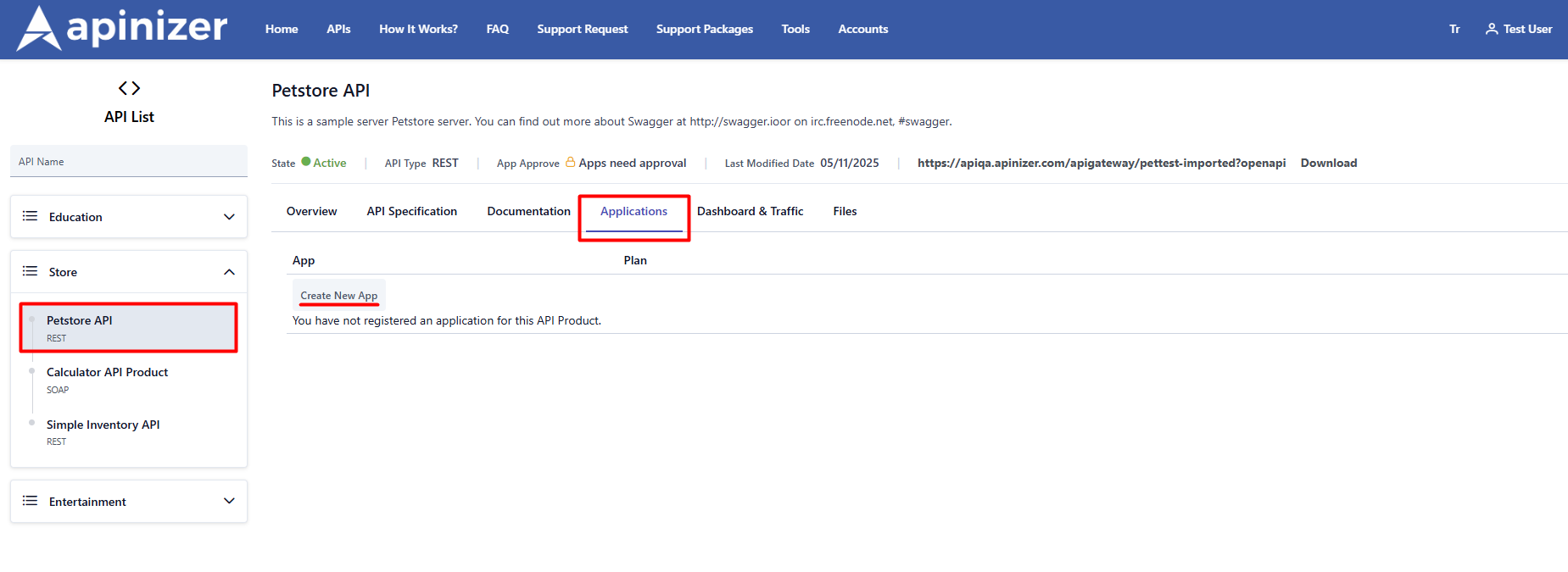Open Support Request from the top menu
This screenshot has width=1568, height=572.
click(582, 29)
